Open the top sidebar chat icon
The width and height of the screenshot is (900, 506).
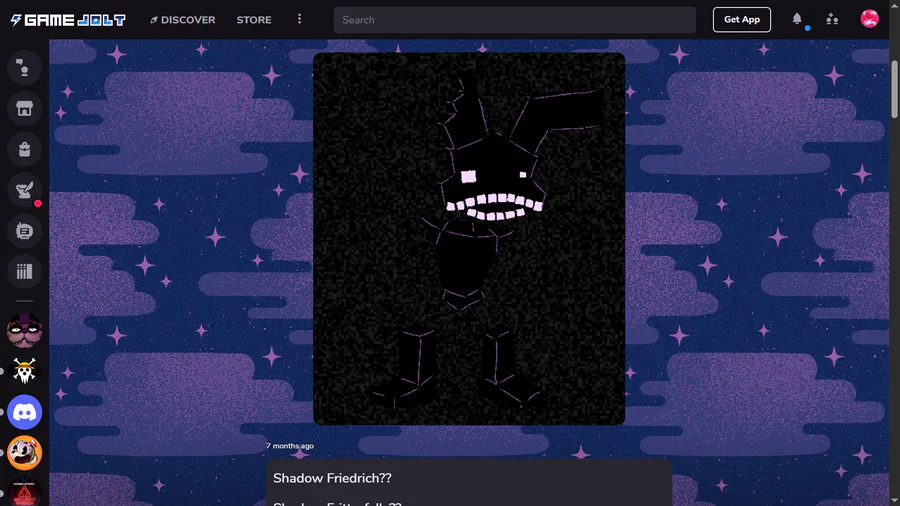click(24, 68)
